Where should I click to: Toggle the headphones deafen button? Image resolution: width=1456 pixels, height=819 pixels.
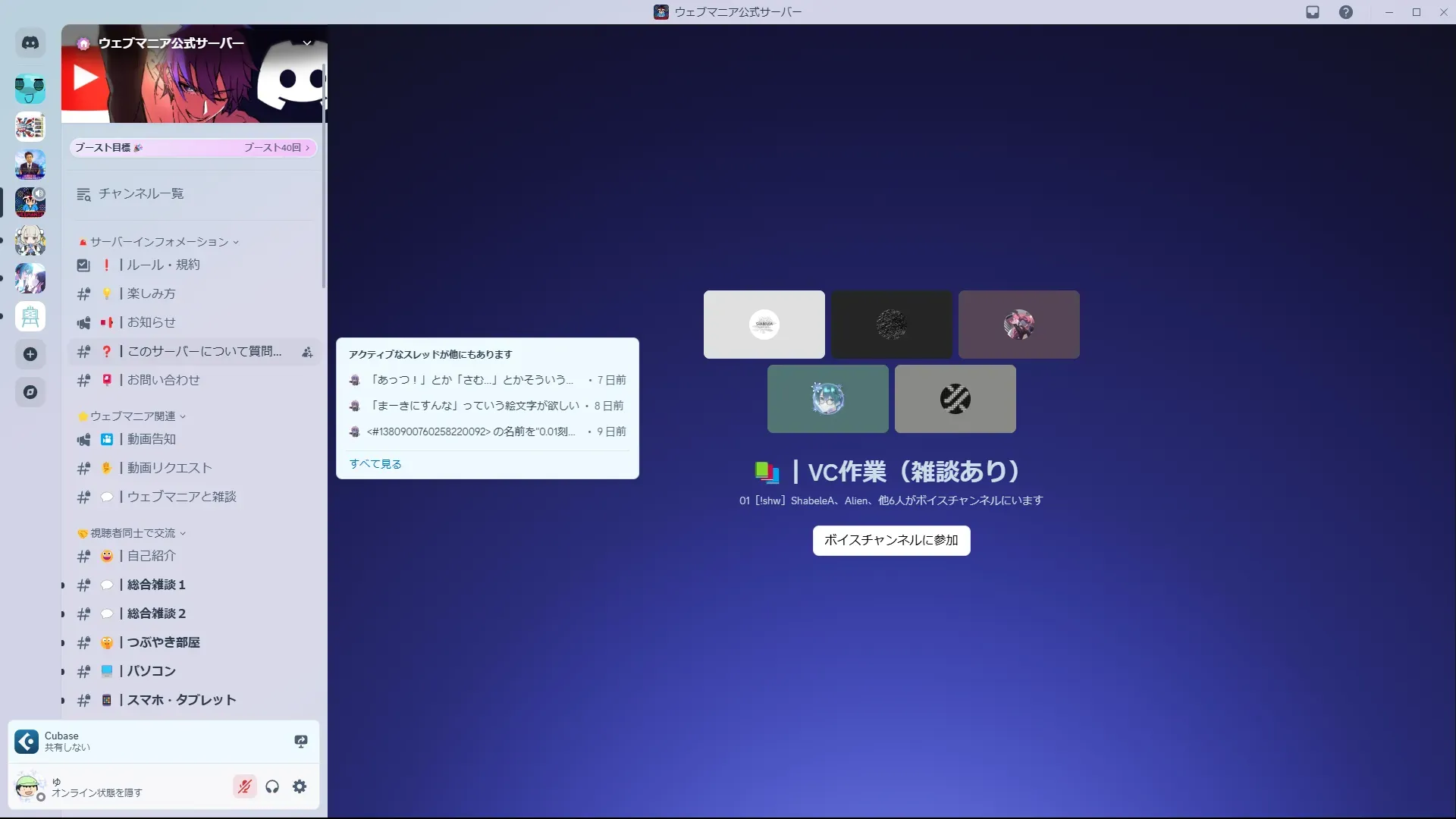pos(272,786)
